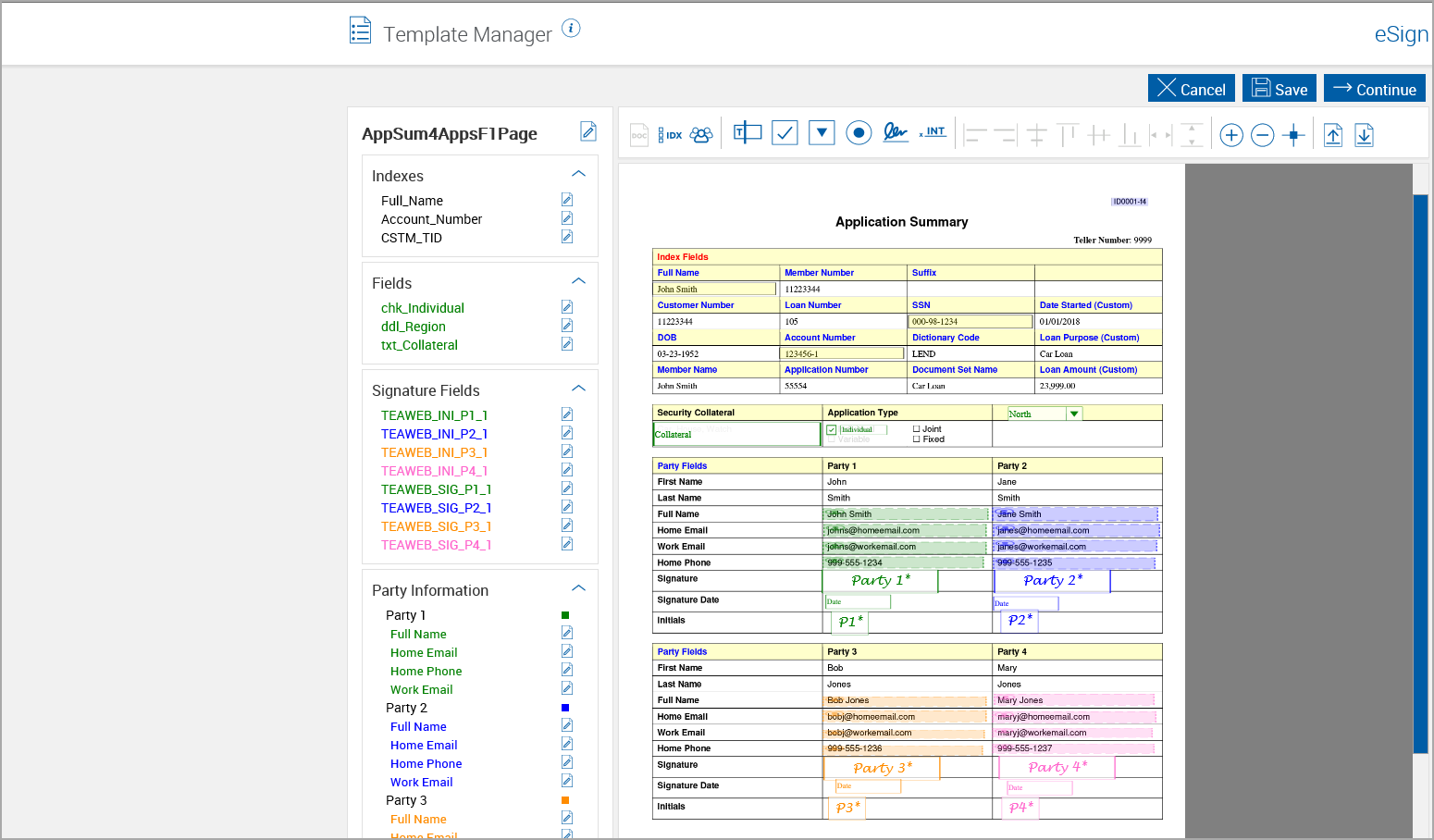Viewport: 1434px width, 840px height.
Task: Click edit icon for chk_Individual field
Action: click(567, 307)
